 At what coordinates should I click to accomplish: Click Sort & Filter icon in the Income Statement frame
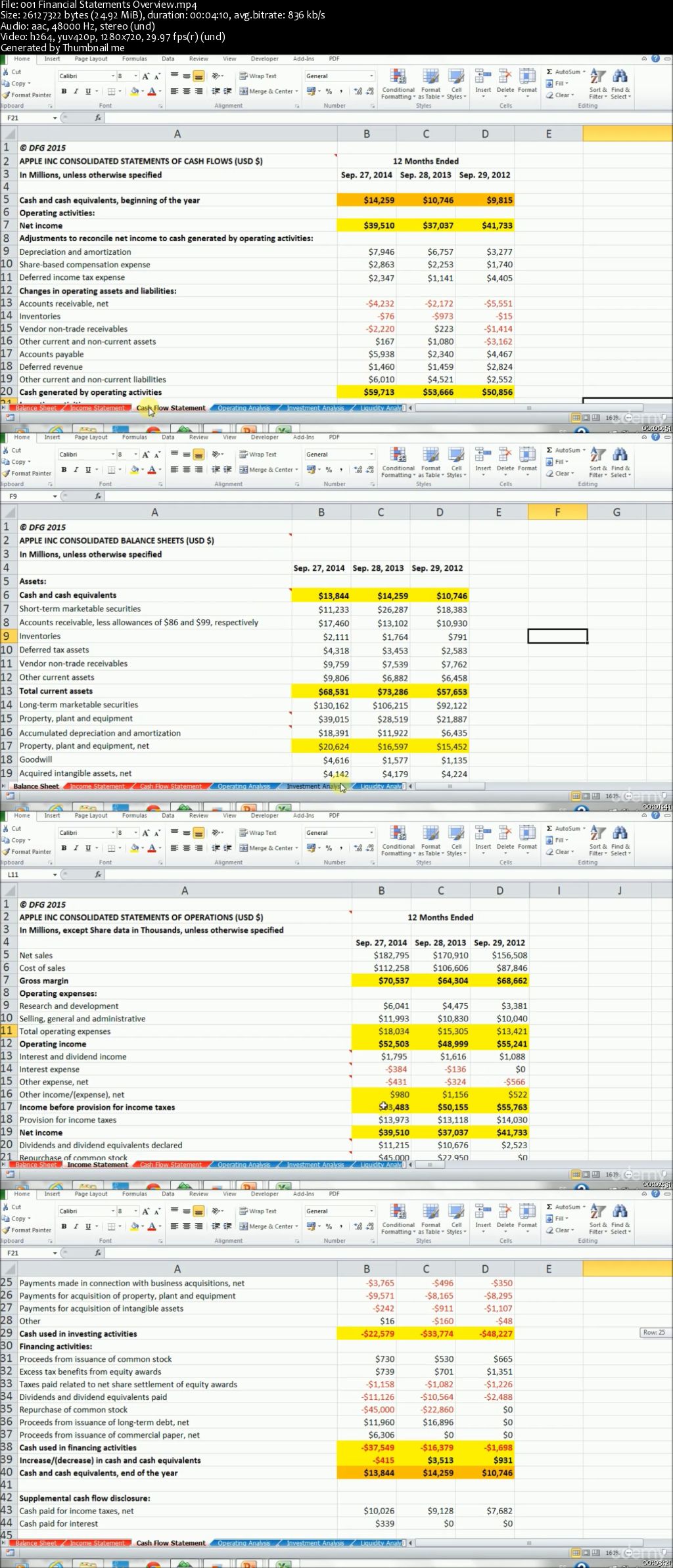[597, 832]
